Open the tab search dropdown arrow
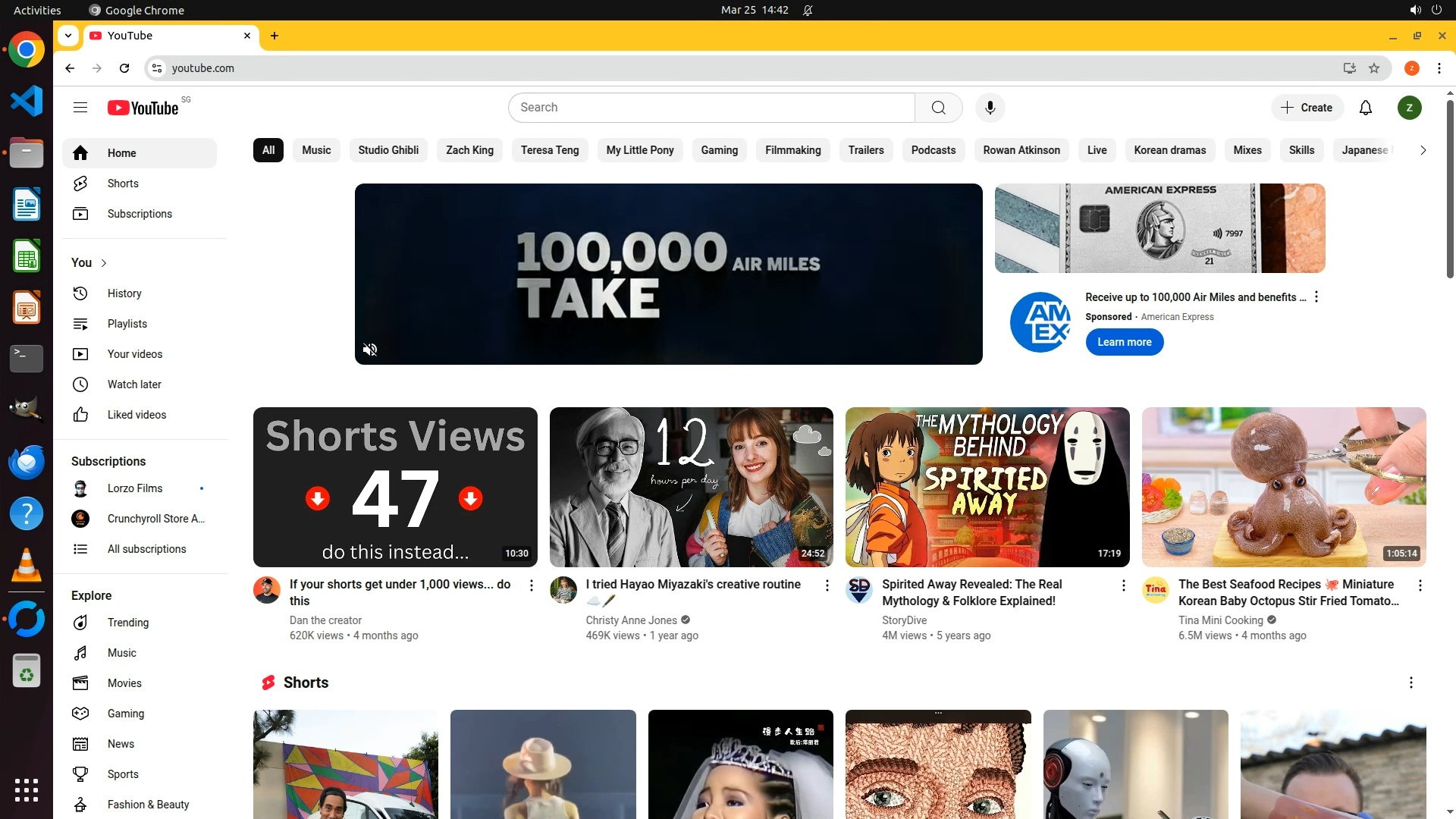 pyautogui.click(x=68, y=36)
